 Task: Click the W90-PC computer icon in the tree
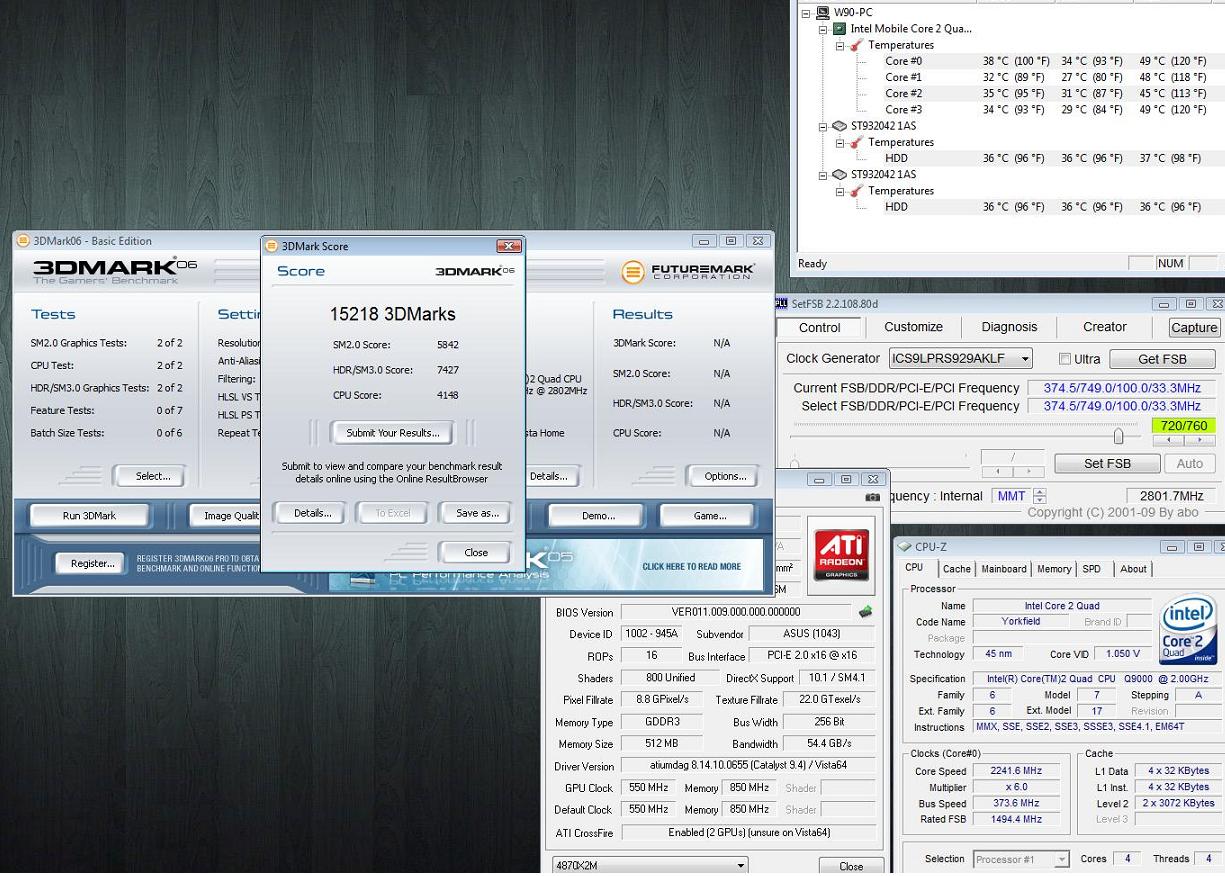click(x=823, y=12)
